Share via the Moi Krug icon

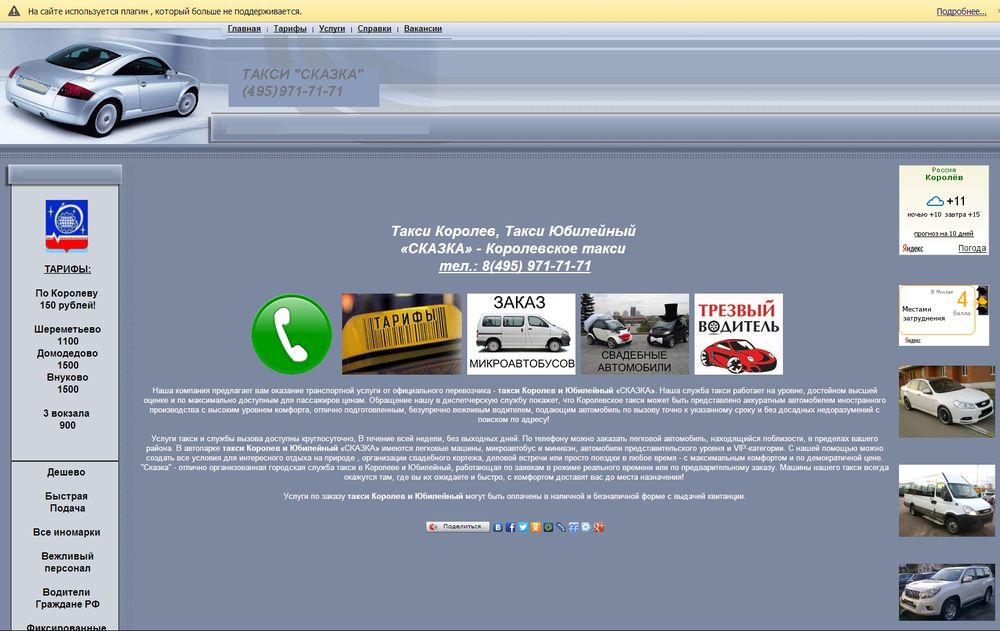[x=585, y=527]
